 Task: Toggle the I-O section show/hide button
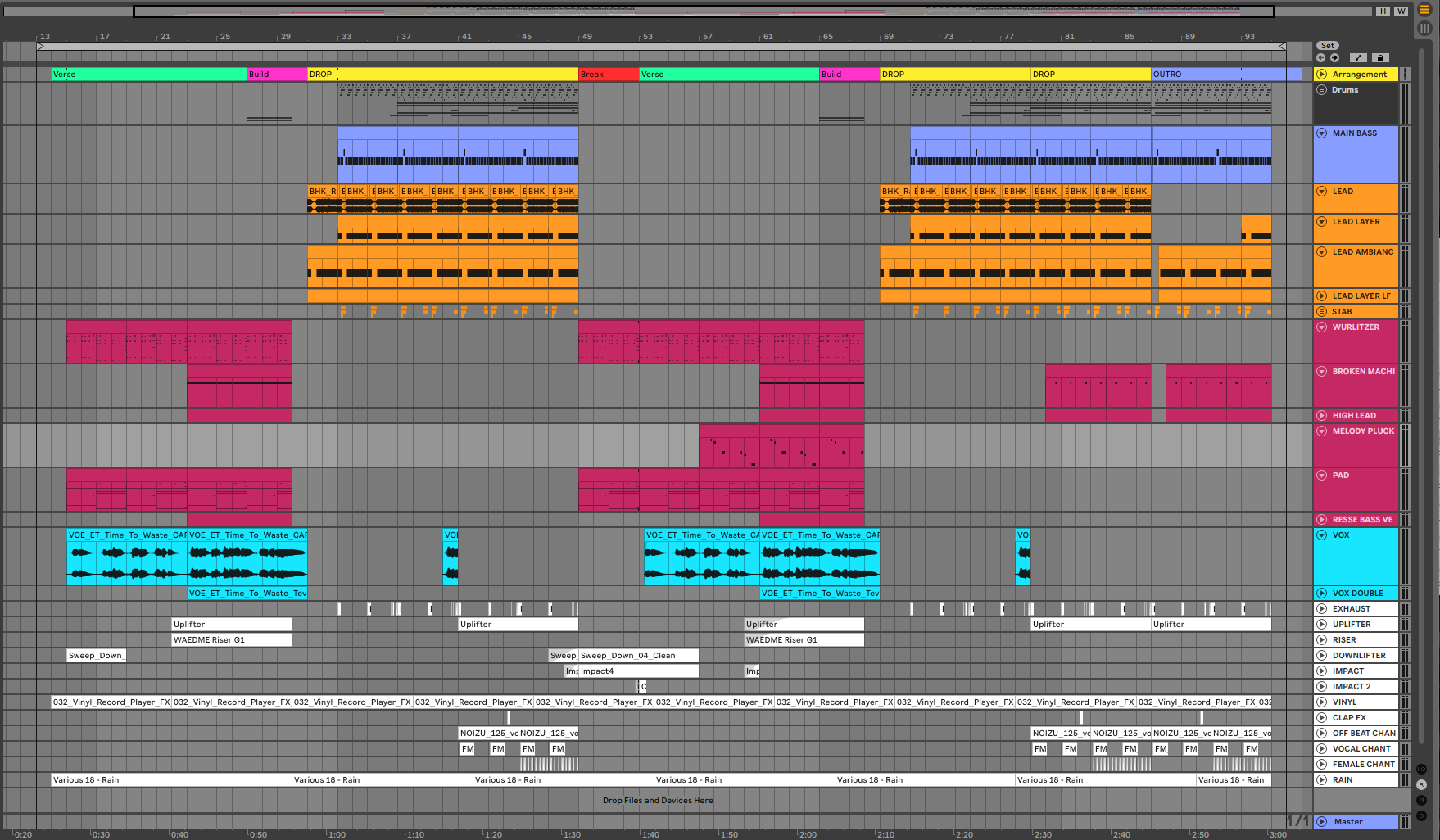(1421, 770)
